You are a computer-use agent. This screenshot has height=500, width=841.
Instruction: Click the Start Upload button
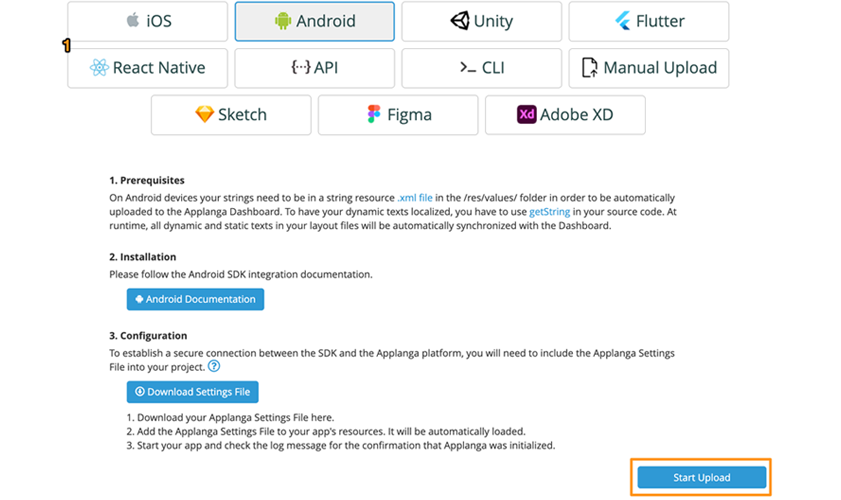click(x=702, y=477)
